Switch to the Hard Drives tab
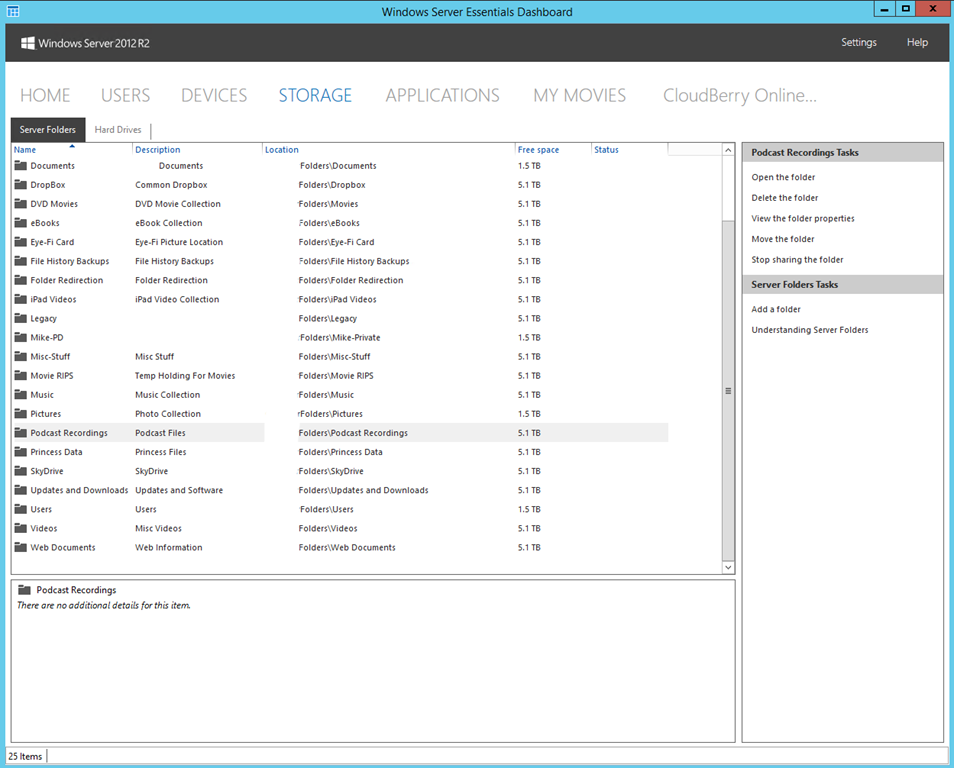The height and width of the screenshot is (768, 954). click(118, 130)
